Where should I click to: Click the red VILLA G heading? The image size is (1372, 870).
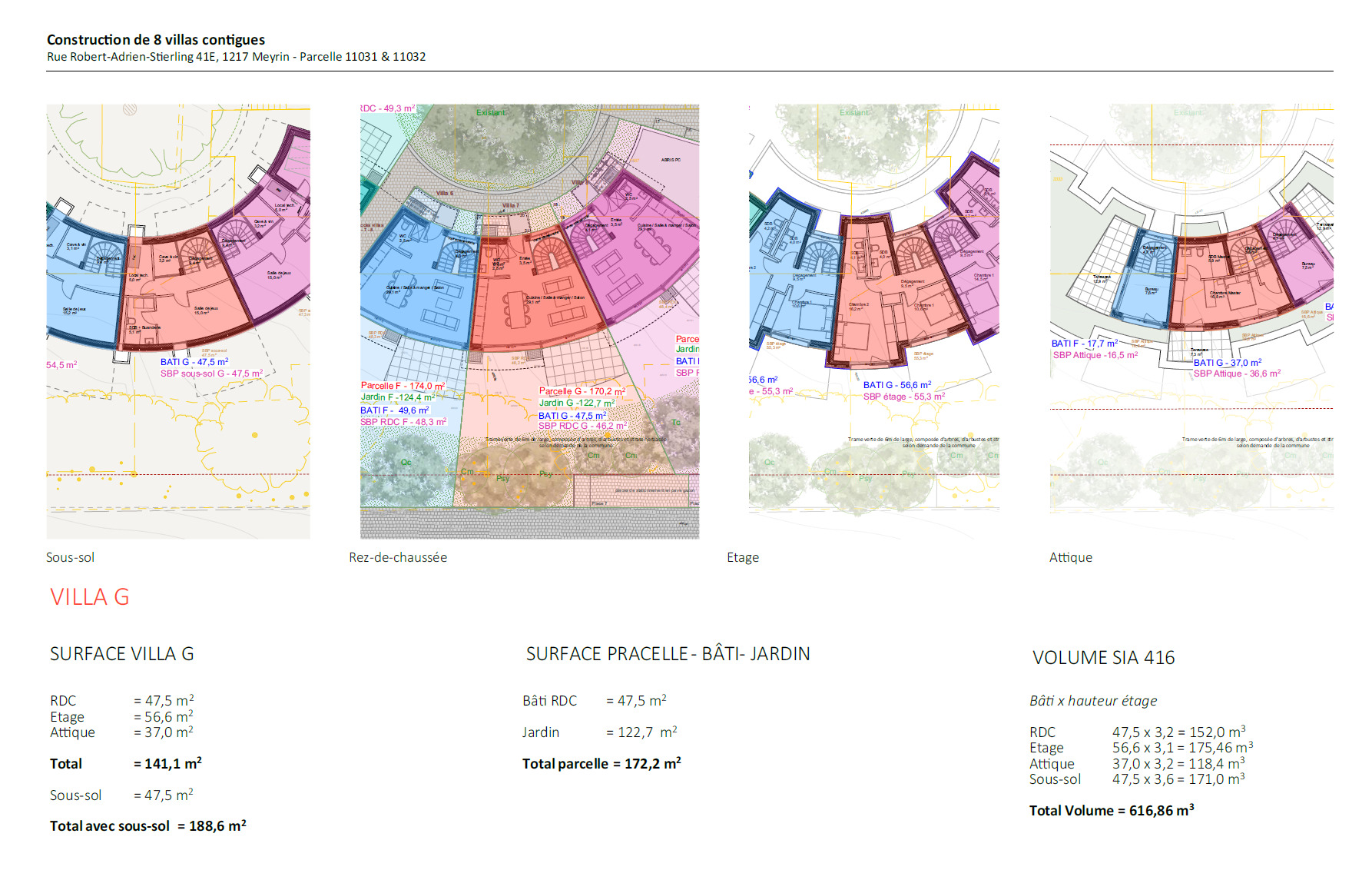tap(90, 597)
